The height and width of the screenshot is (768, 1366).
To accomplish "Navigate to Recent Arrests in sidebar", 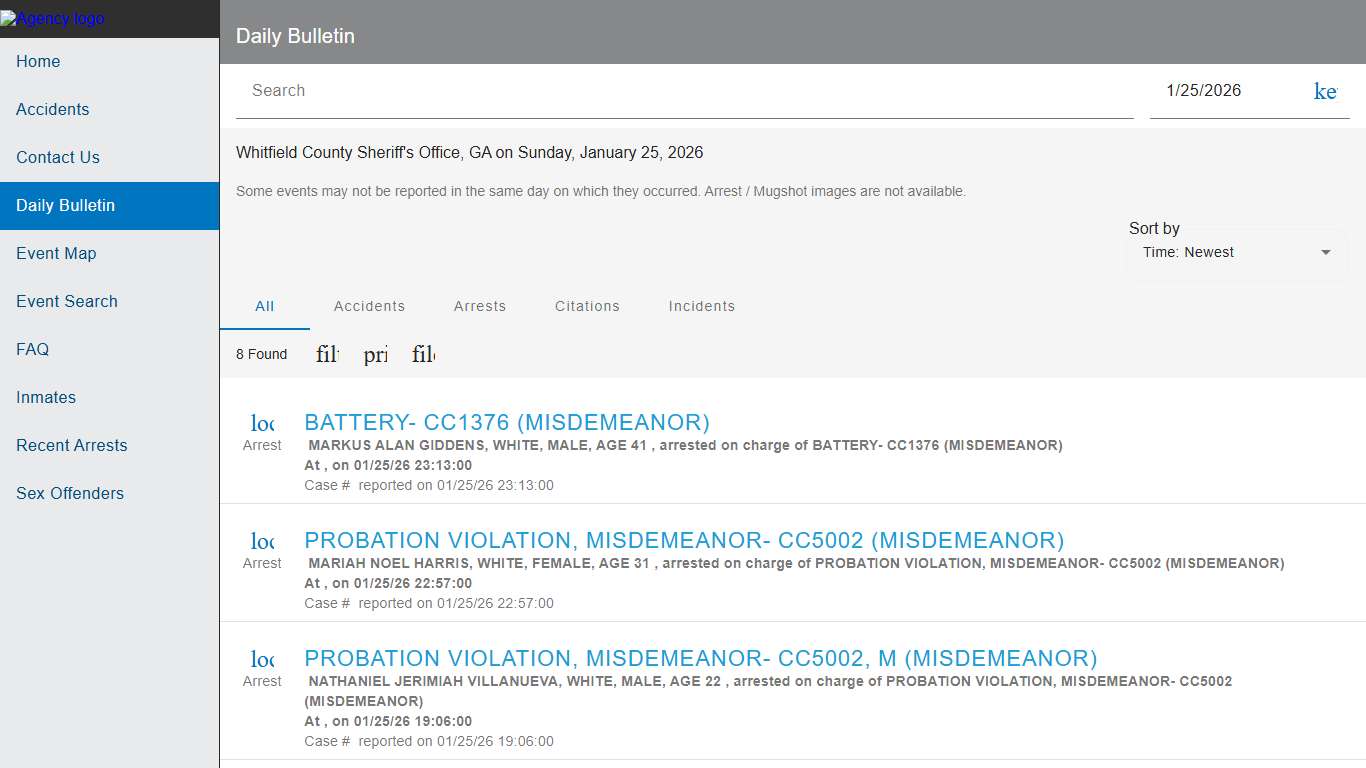I will point(71,445).
